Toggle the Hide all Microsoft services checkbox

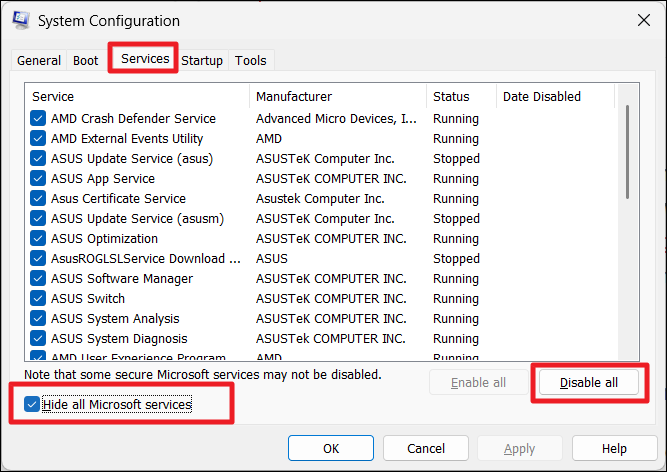click(33, 404)
